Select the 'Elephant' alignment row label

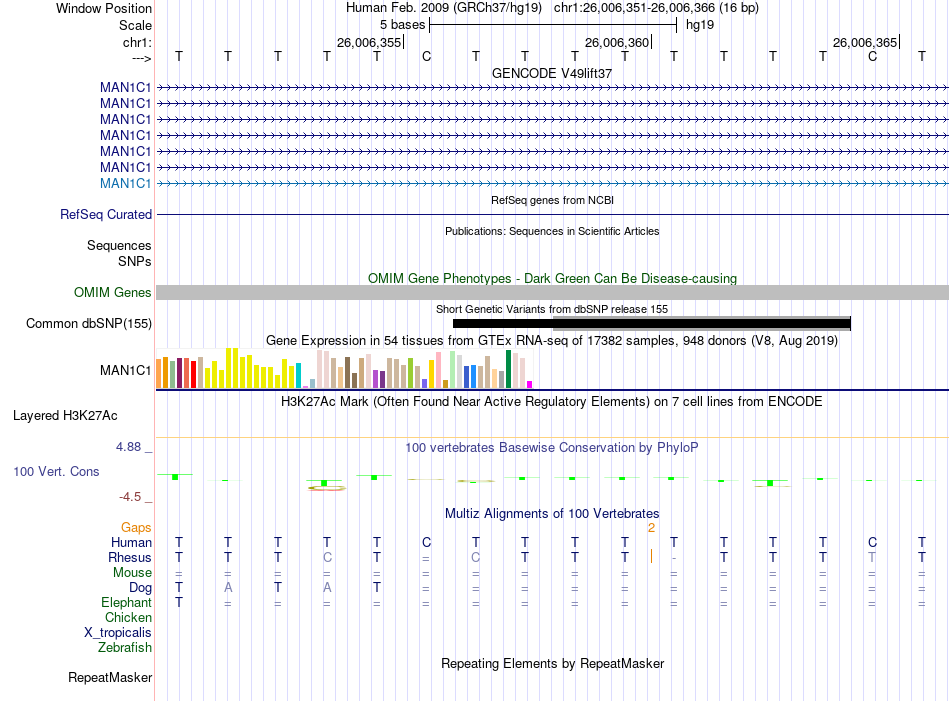click(x=127, y=602)
